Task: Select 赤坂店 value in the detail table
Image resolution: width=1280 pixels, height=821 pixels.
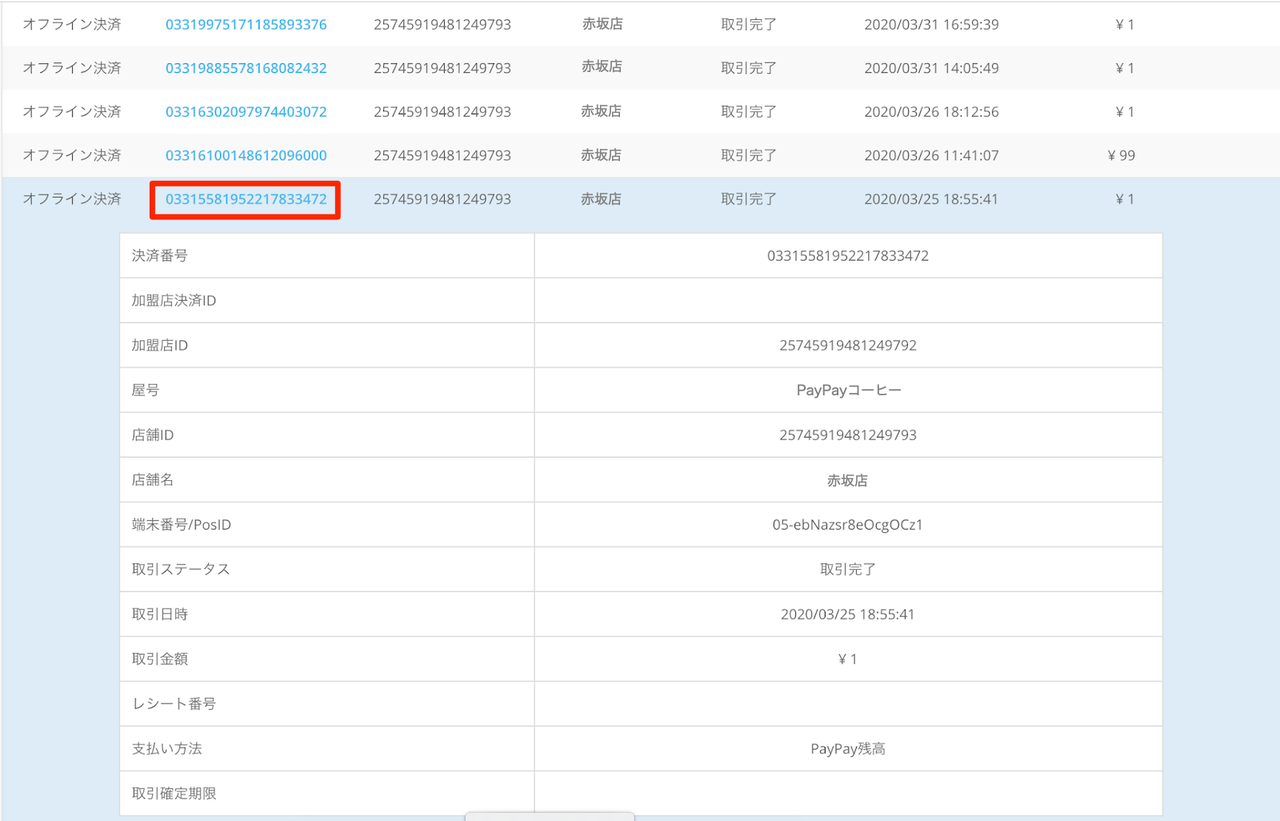Action: pyautogui.click(x=848, y=480)
